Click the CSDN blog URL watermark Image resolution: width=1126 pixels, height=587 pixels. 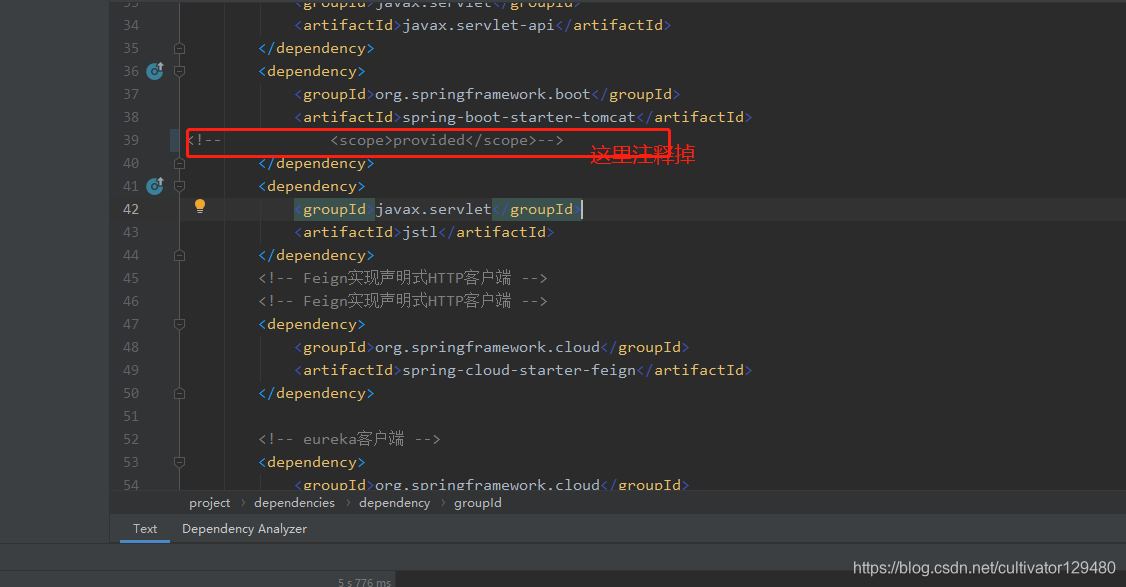(x=984, y=567)
